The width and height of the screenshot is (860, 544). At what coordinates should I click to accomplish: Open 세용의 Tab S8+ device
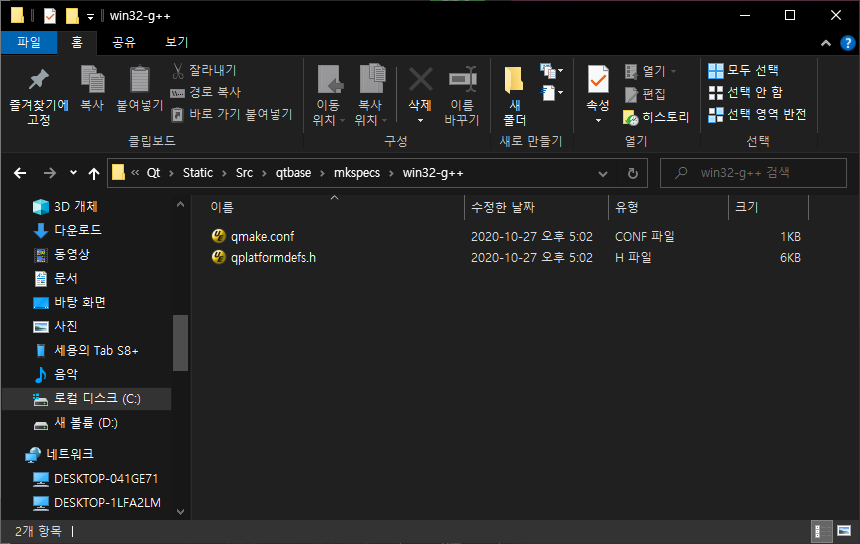pos(86,350)
